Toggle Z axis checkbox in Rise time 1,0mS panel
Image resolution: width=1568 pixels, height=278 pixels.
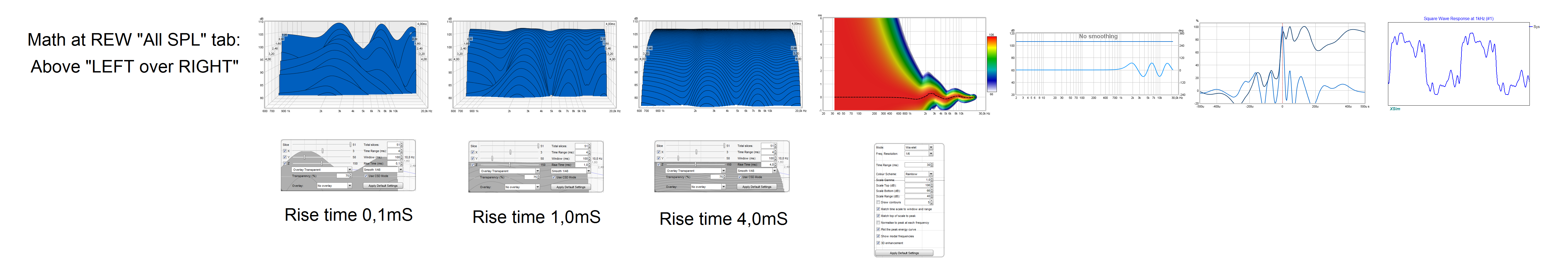click(473, 165)
